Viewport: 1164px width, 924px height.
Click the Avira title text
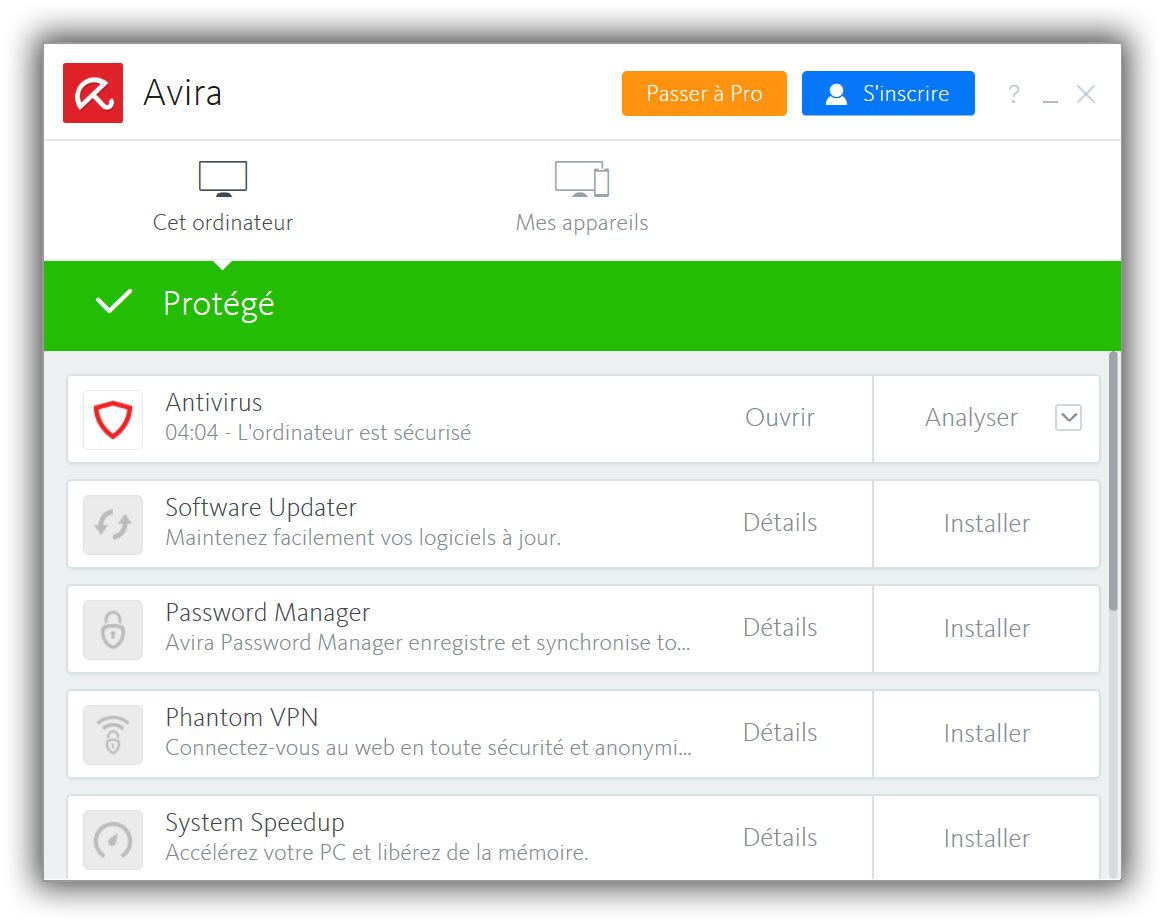click(183, 94)
